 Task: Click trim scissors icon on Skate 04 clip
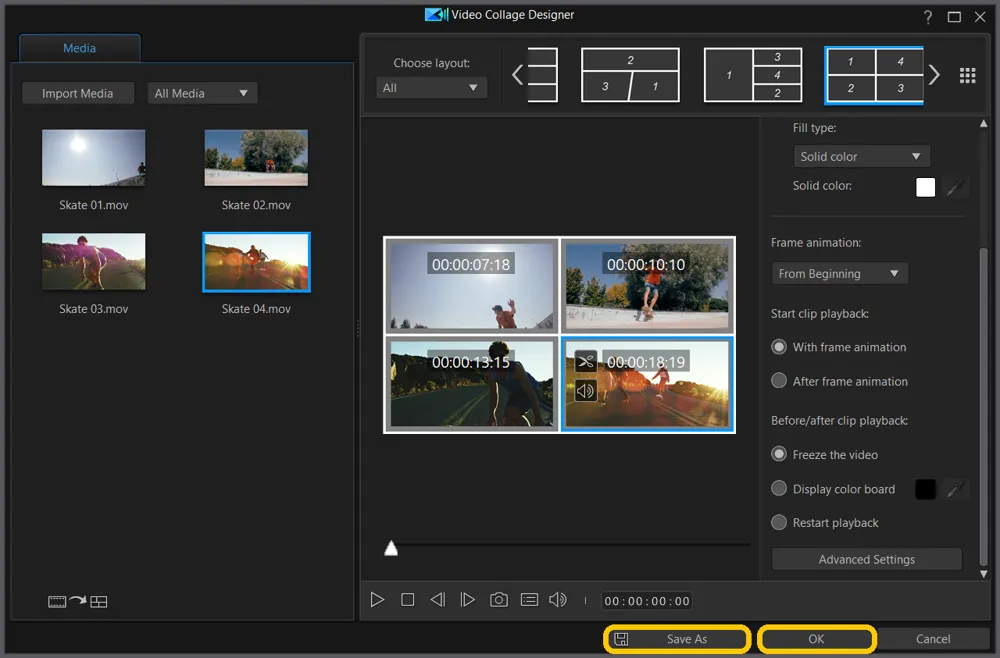[585, 362]
